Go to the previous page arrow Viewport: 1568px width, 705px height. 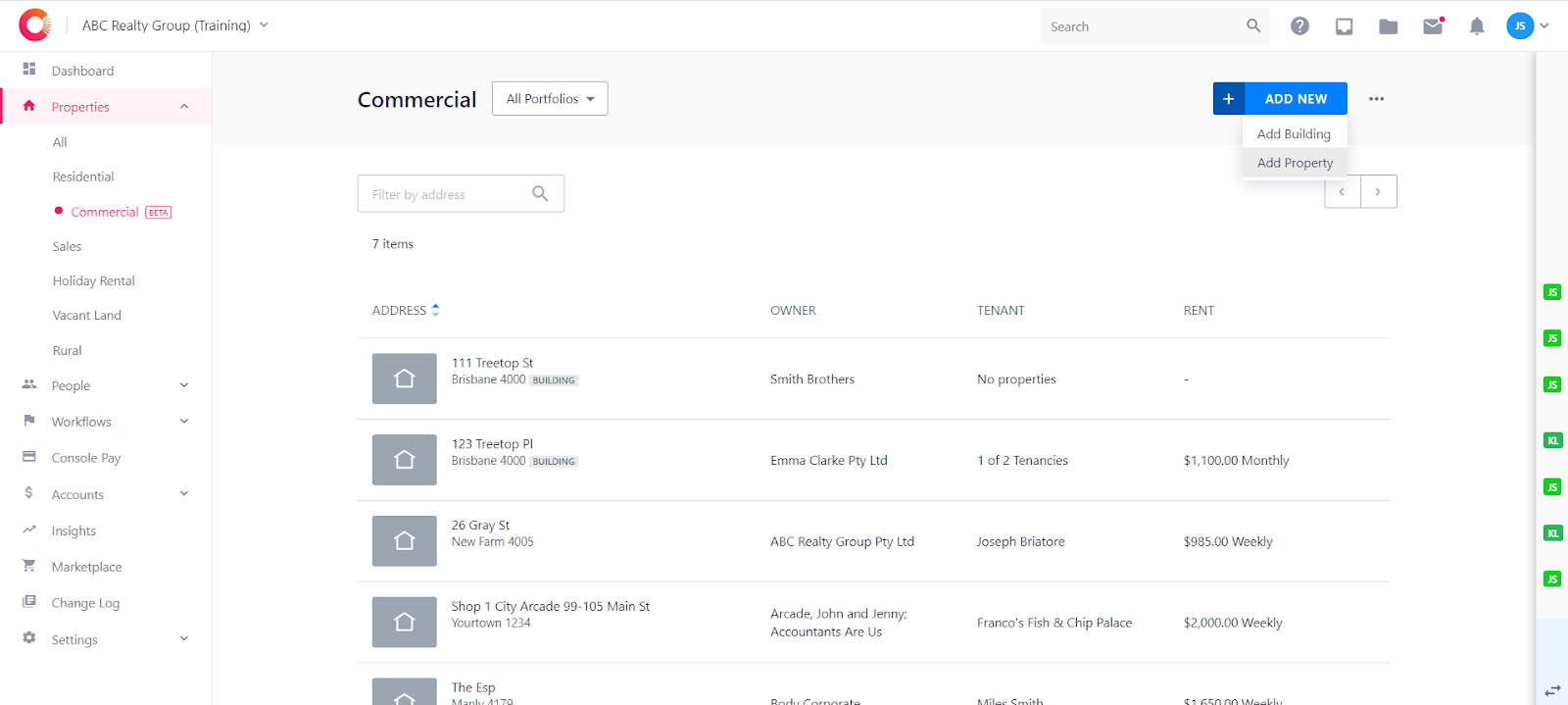click(1343, 191)
